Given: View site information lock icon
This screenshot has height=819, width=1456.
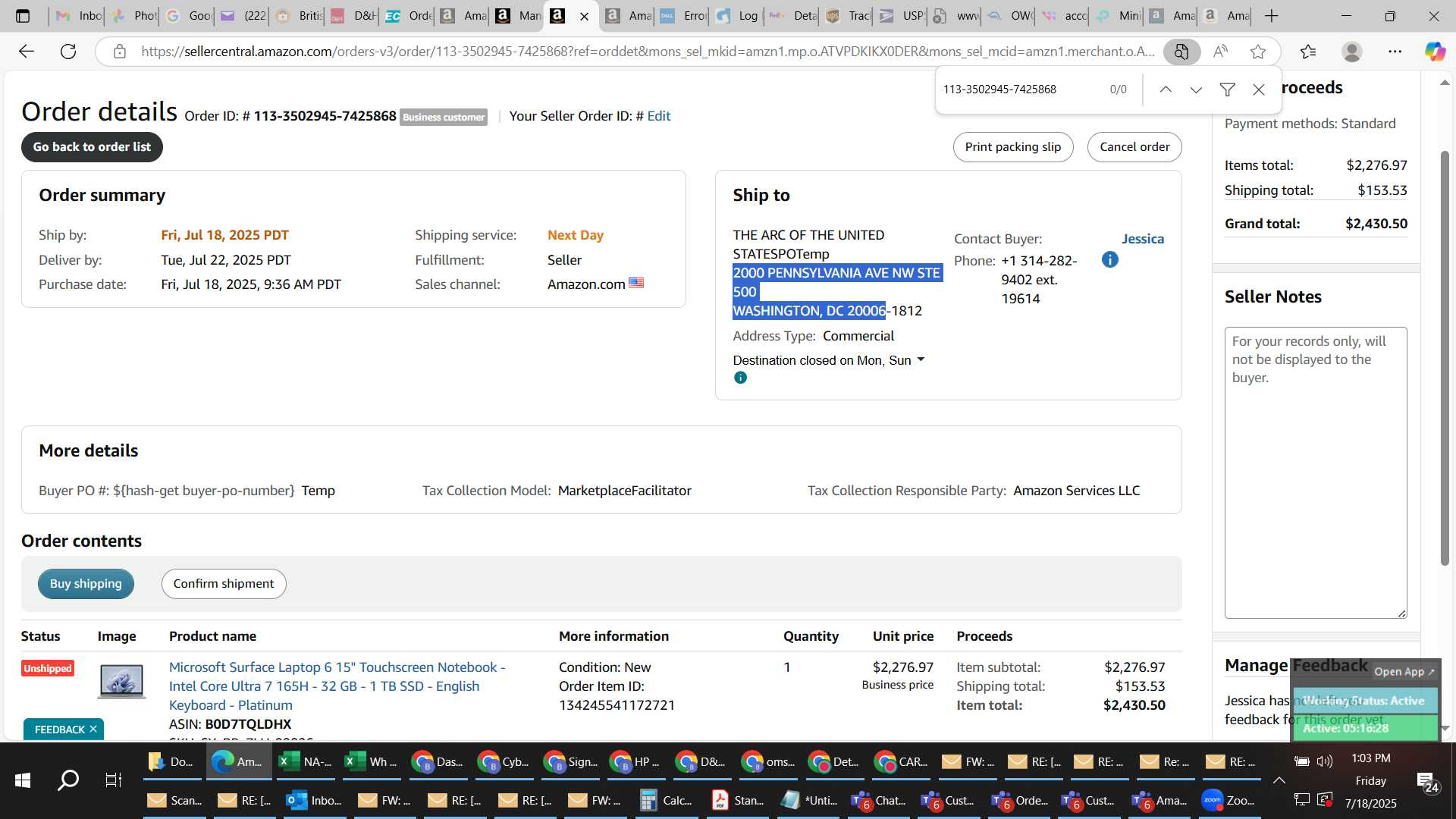Looking at the screenshot, I should coord(119,52).
